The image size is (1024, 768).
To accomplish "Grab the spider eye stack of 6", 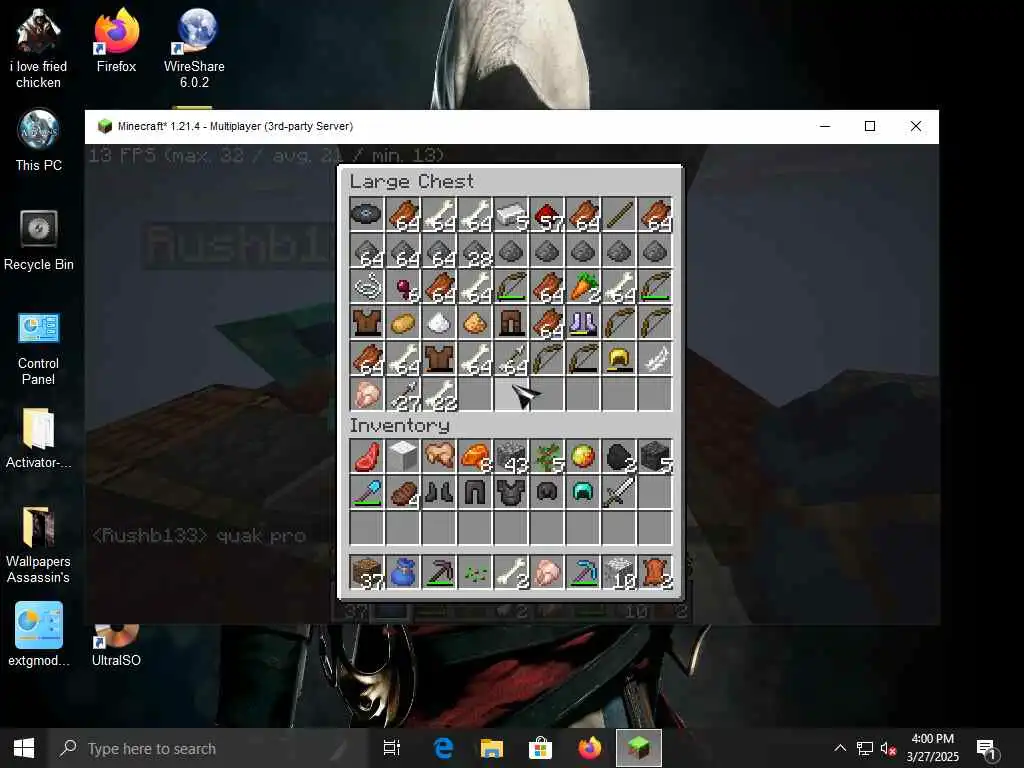I will tap(403, 286).
